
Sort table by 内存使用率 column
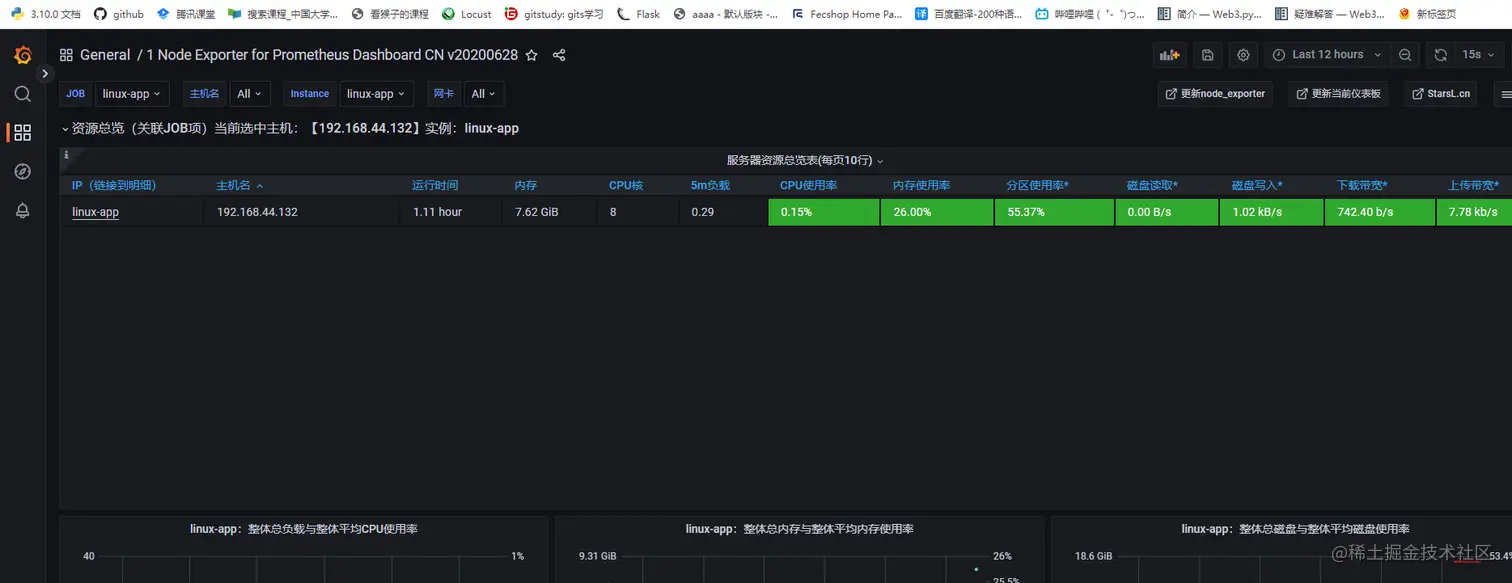(x=921, y=185)
